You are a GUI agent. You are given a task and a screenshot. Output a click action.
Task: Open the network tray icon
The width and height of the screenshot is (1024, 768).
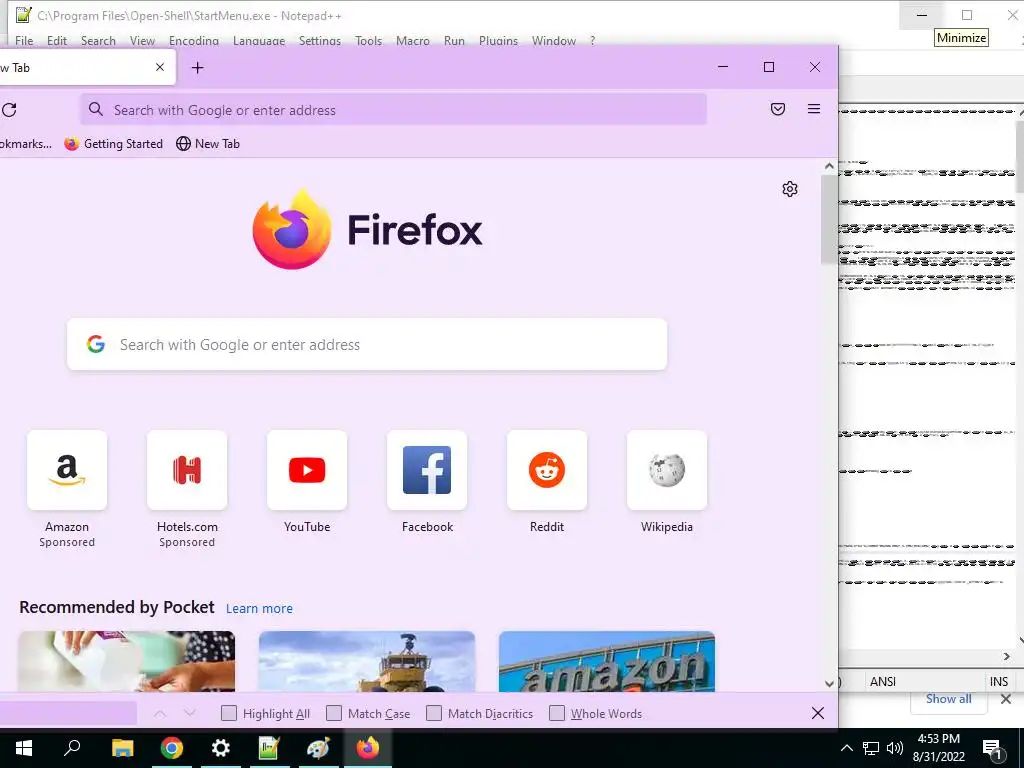[x=871, y=748]
